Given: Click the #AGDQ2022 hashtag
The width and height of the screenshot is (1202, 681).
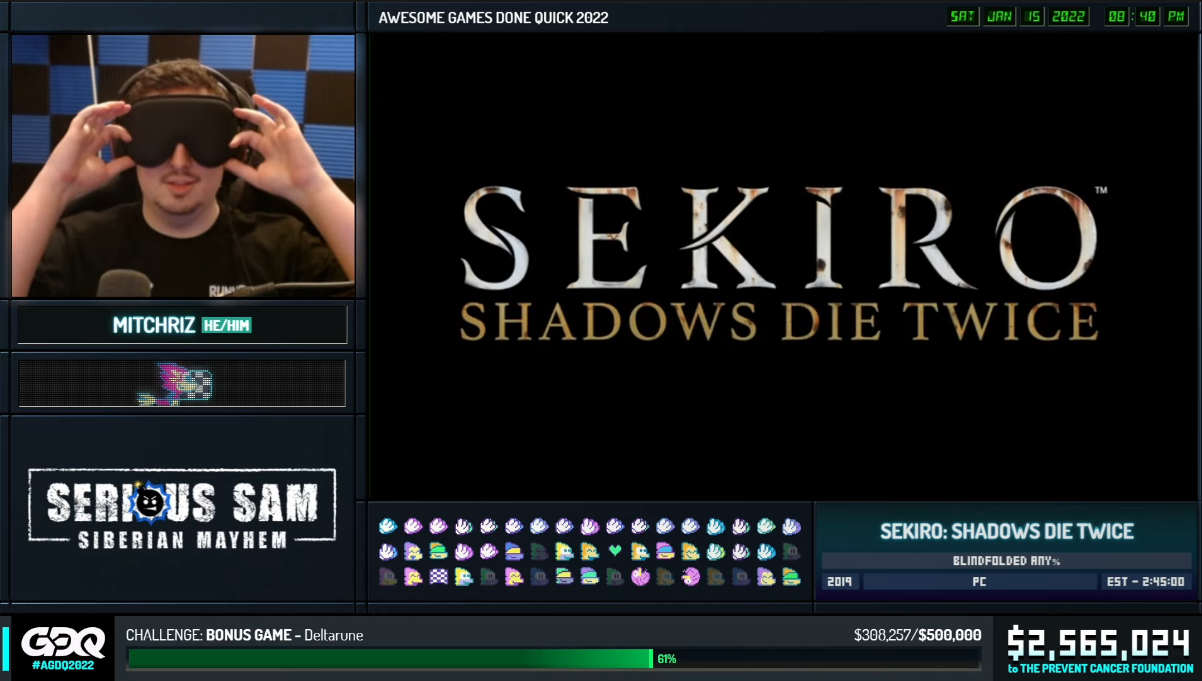Looking at the screenshot, I should 63,665.
